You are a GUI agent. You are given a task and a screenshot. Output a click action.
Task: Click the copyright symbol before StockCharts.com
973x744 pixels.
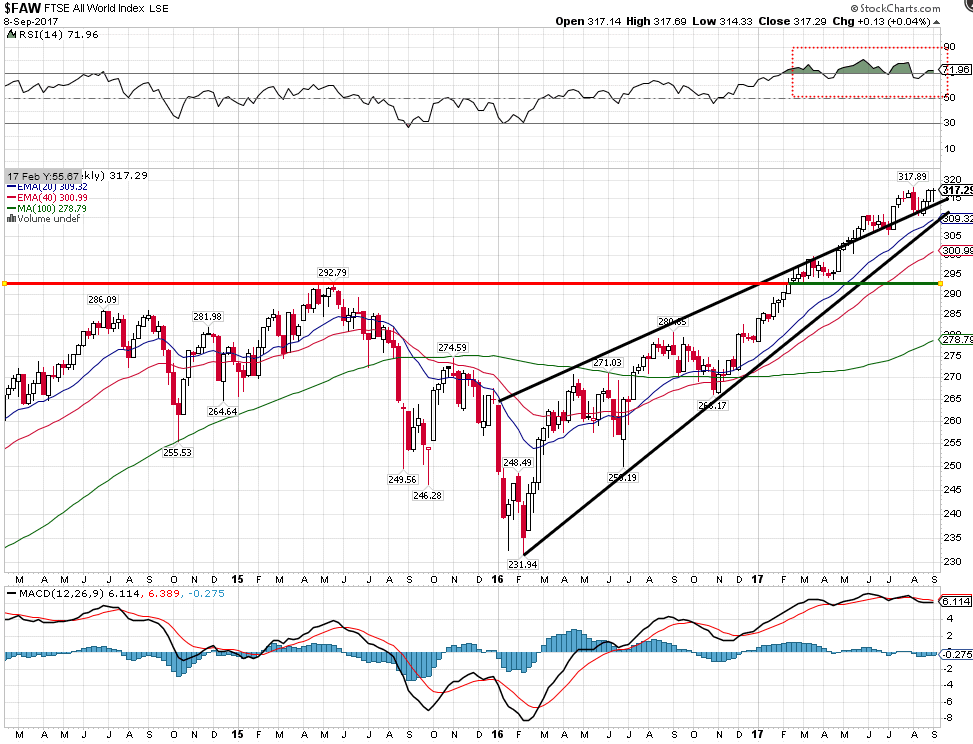tap(854, 8)
